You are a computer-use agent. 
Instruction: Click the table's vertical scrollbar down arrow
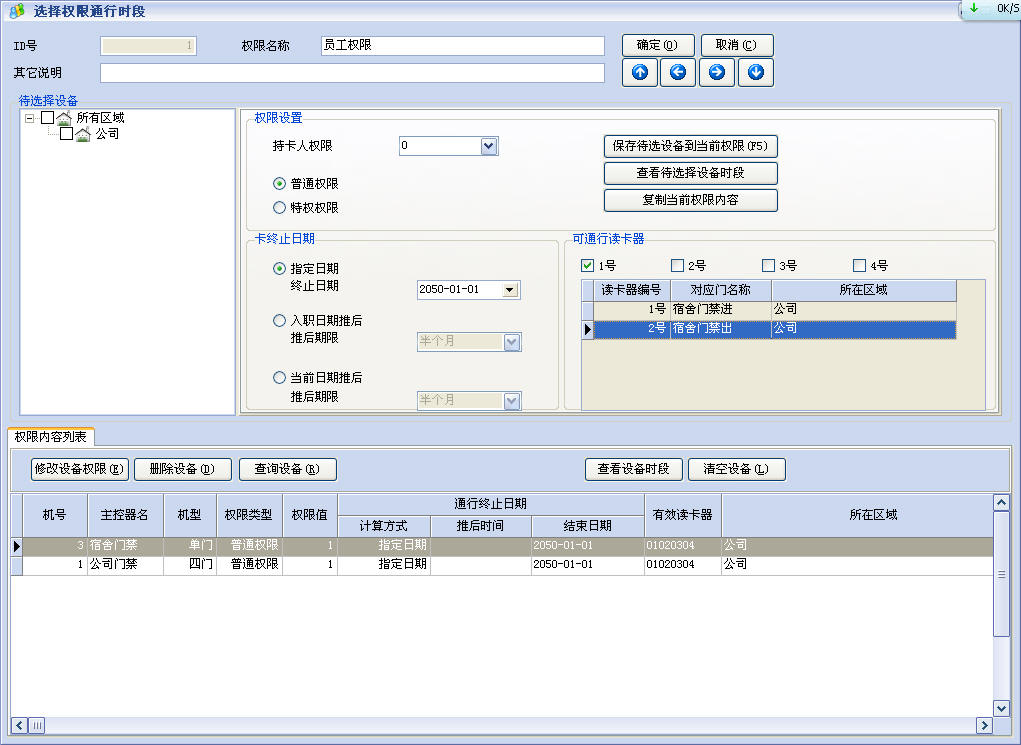coord(1001,708)
